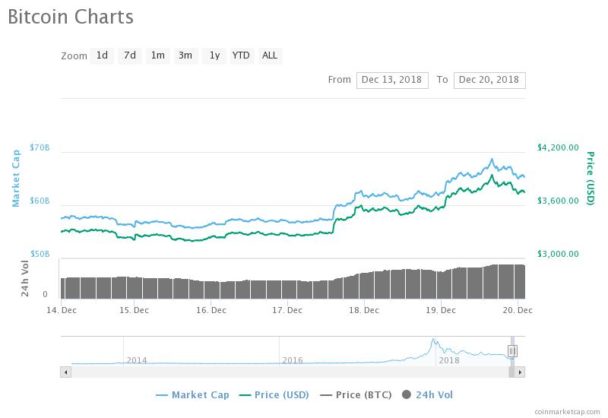
Task: Switch chart zoom to 1m
Action: 158,55
